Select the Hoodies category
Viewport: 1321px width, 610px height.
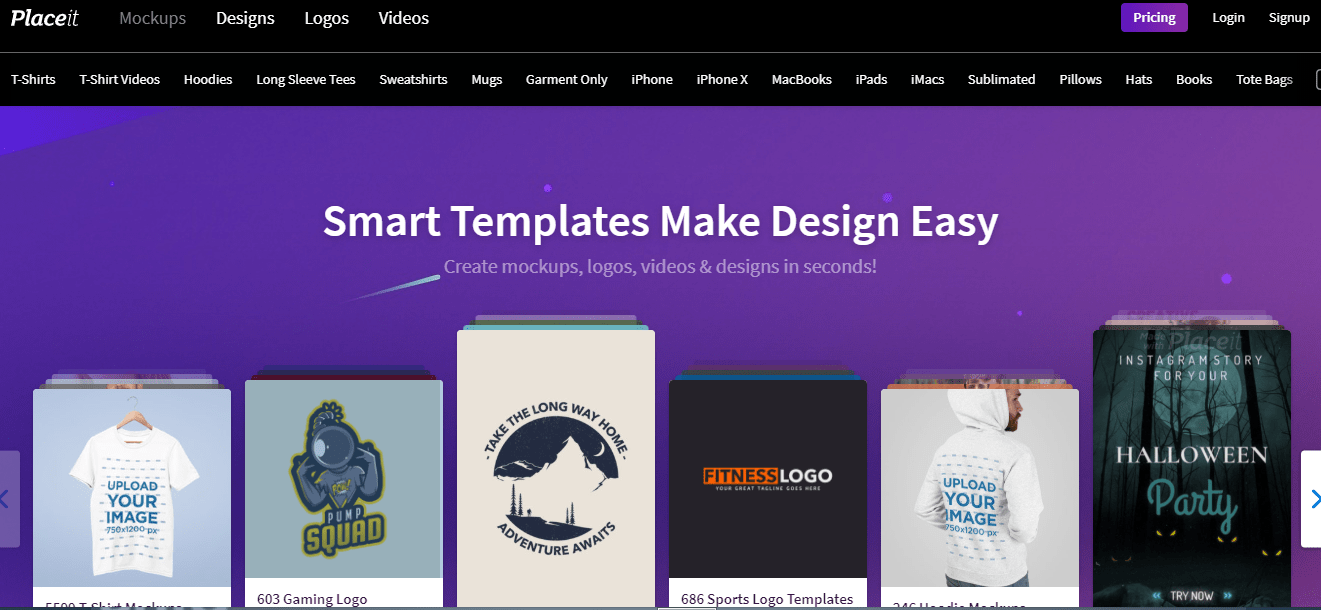point(208,80)
